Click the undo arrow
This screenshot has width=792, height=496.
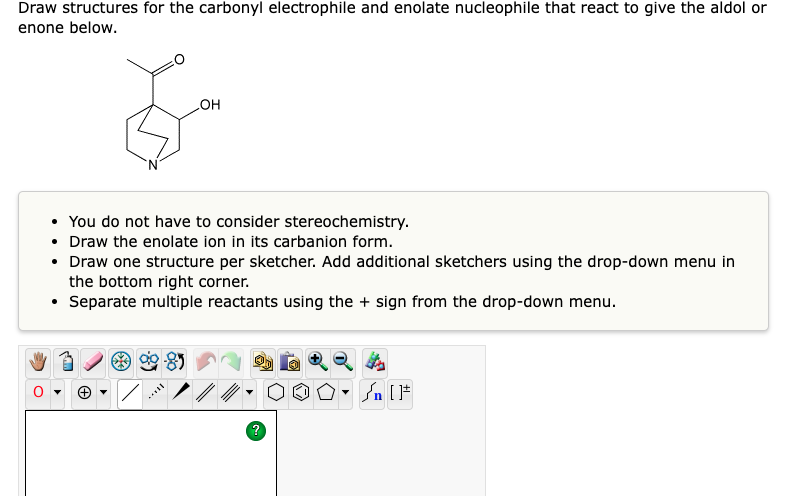206,362
